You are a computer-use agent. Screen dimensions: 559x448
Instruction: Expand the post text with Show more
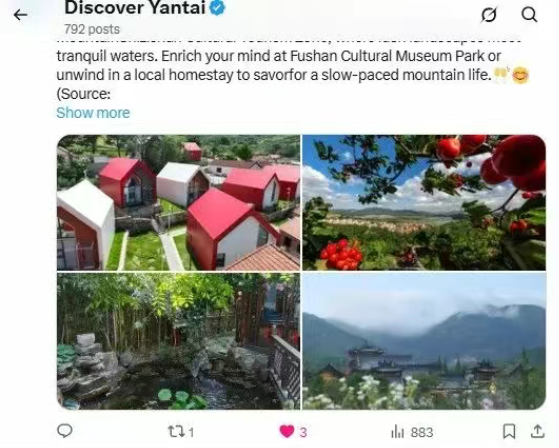click(x=93, y=113)
